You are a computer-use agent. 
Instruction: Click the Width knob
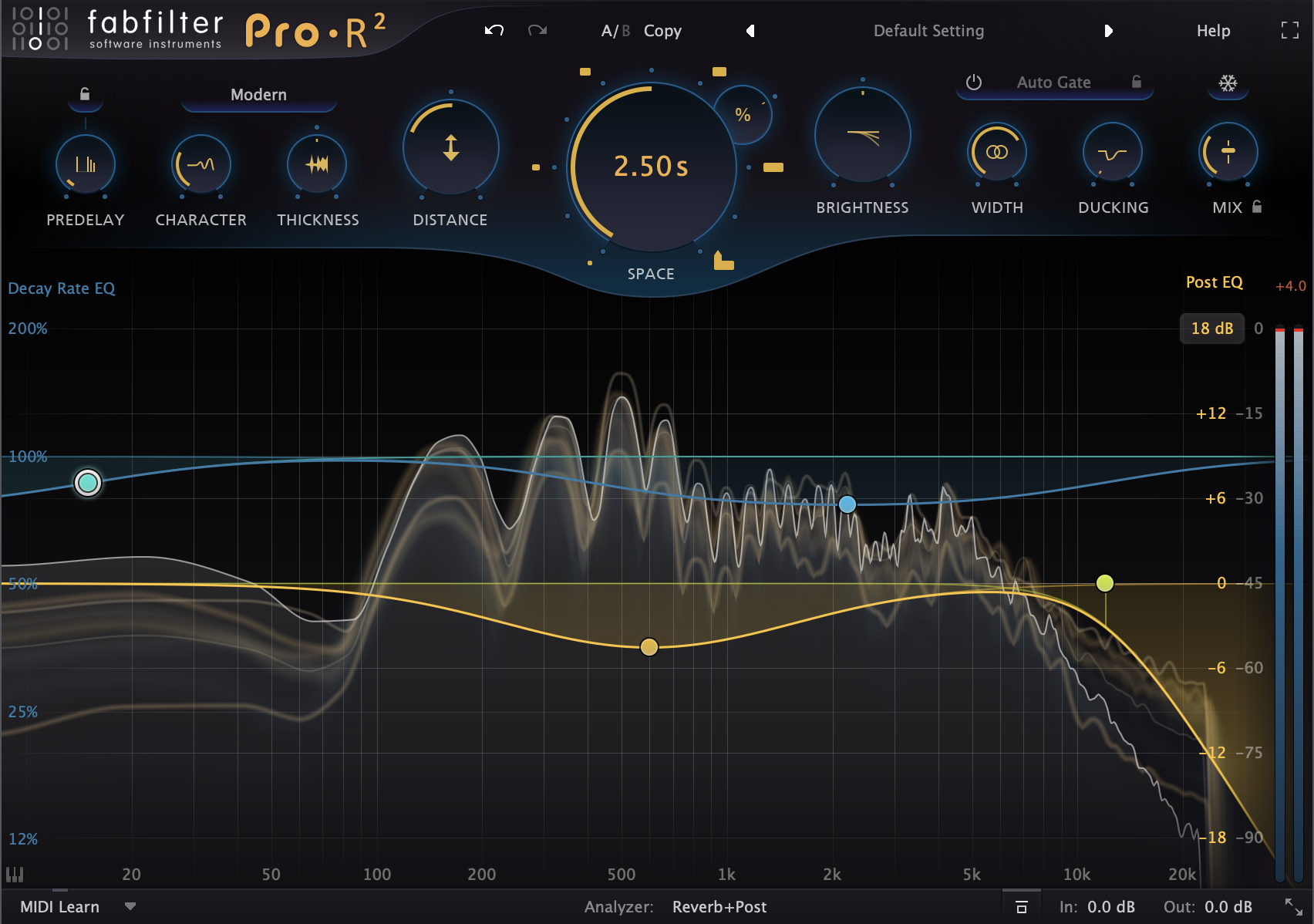(x=997, y=152)
